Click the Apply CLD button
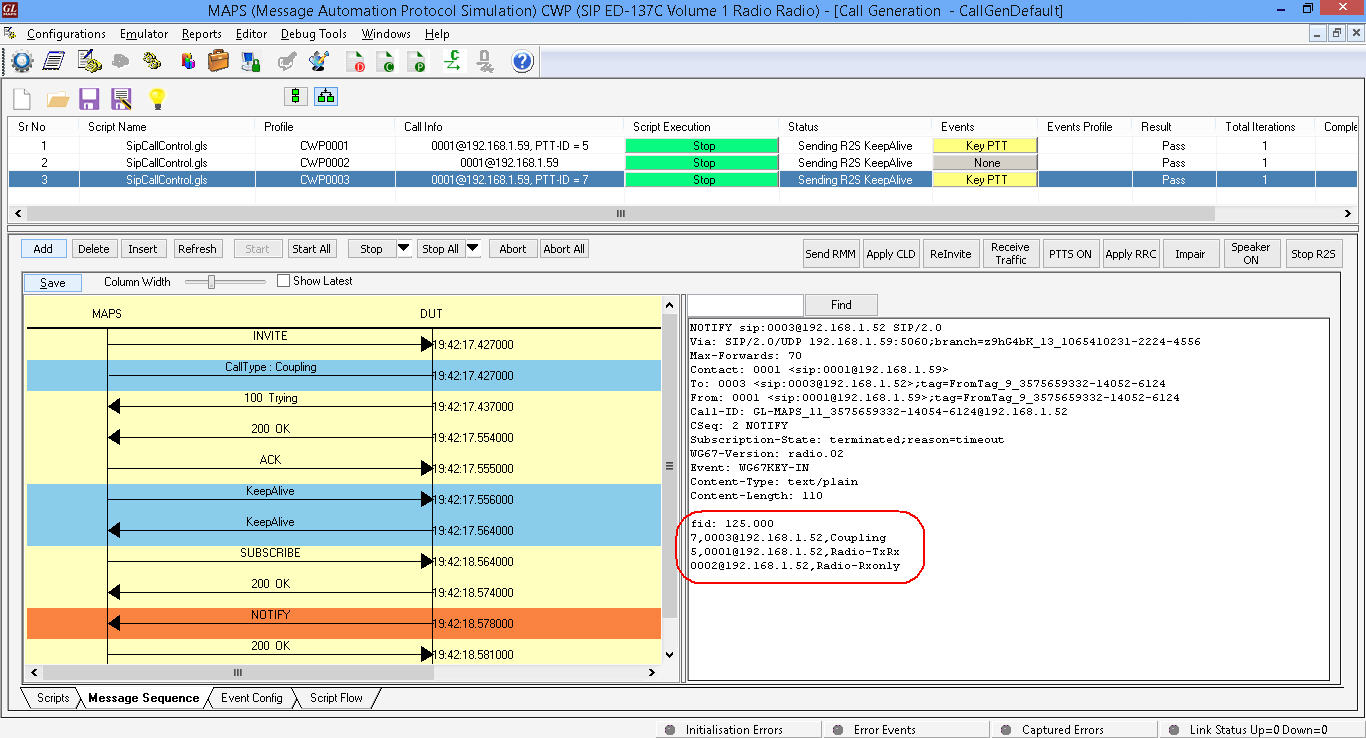This screenshot has height=738, width=1366. tap(891, 254)
